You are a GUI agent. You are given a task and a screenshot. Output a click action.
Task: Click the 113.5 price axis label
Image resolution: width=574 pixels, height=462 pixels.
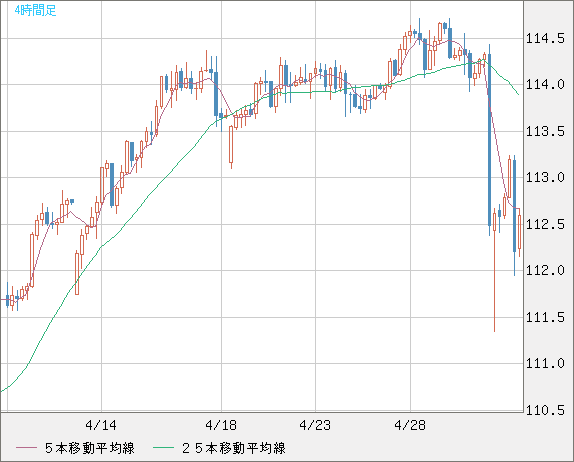(x=545, y=131)
